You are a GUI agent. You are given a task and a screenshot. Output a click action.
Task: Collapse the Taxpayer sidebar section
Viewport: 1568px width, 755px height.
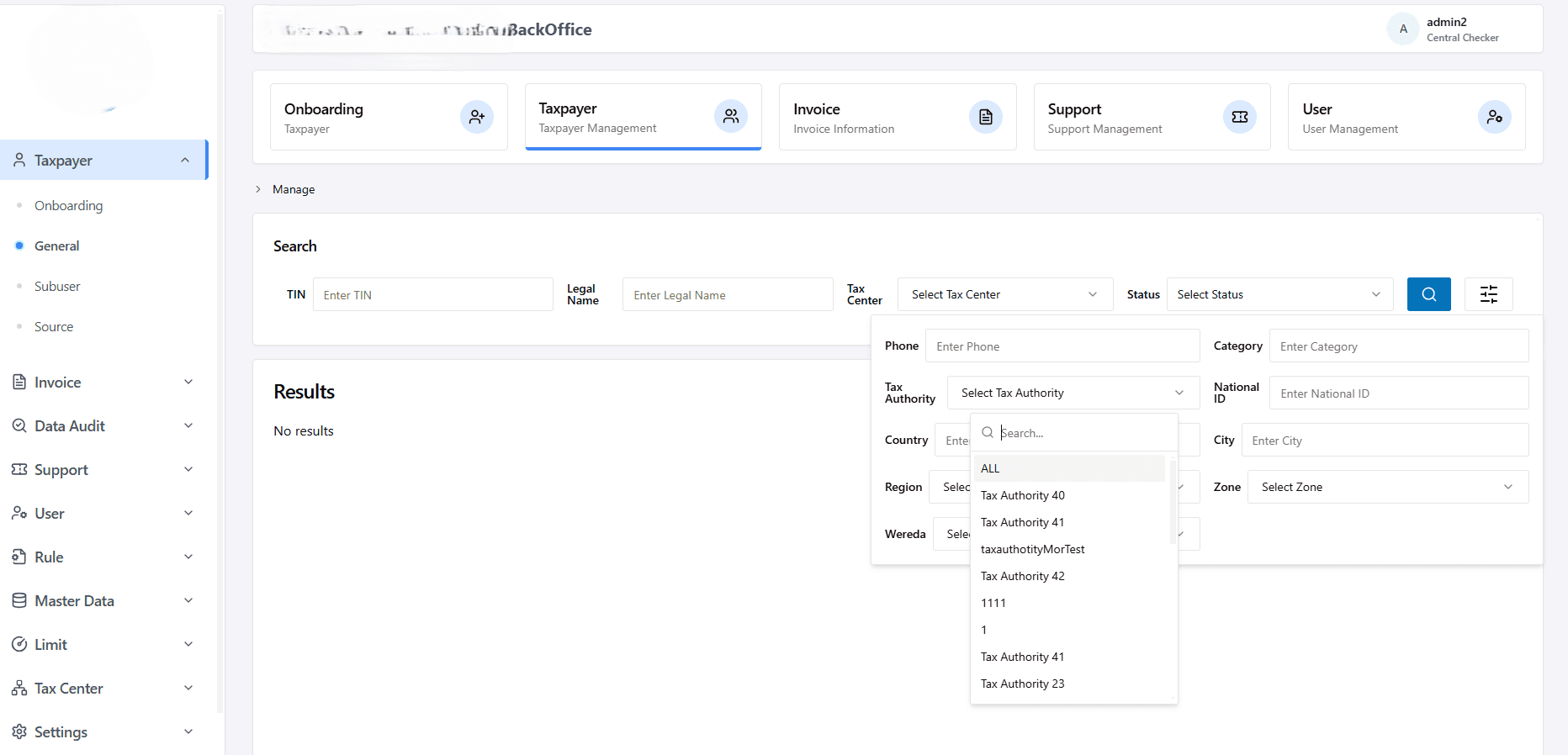(185, 160)
